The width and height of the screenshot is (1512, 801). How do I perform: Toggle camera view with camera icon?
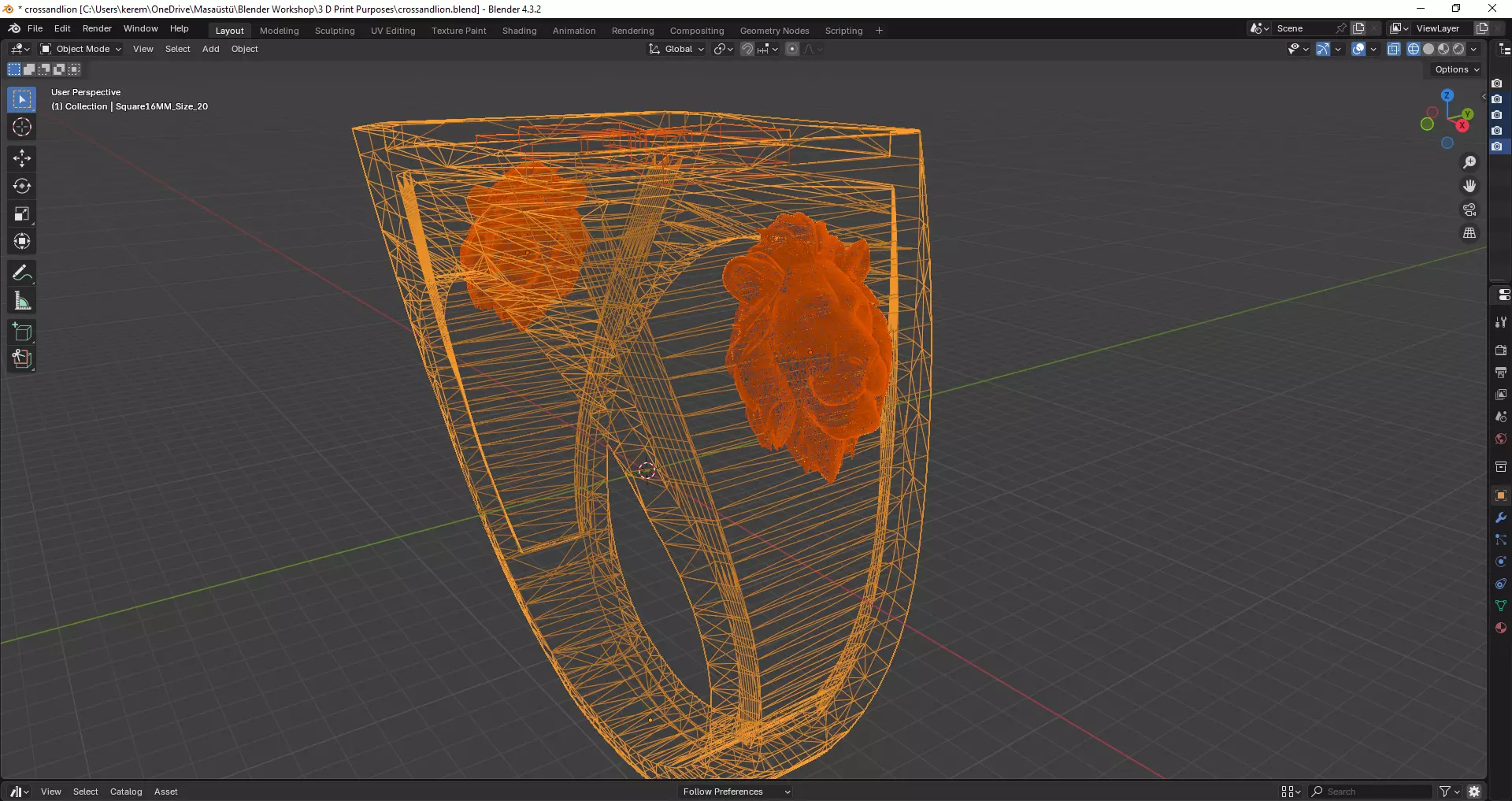coord(1469,210)
